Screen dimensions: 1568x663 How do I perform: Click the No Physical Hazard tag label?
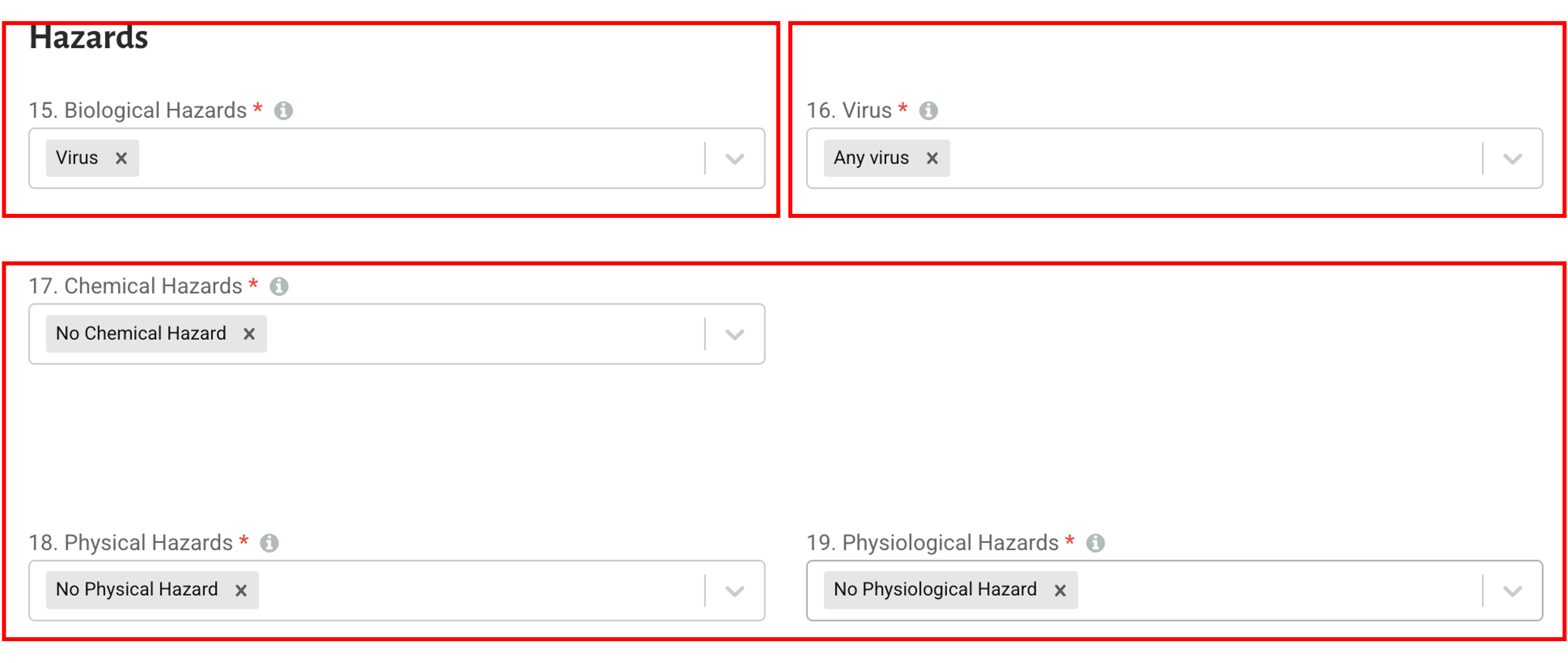tap(137, 589)
